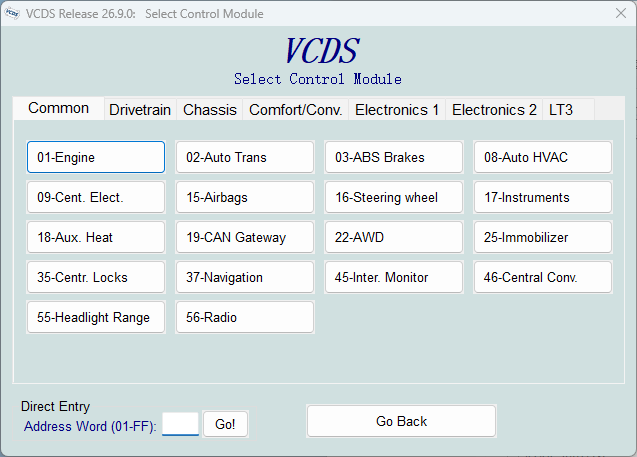This screenshot has height=457, width=637.
Task: Switch to the Drivetrain tab
Action: tap(140, 110)
